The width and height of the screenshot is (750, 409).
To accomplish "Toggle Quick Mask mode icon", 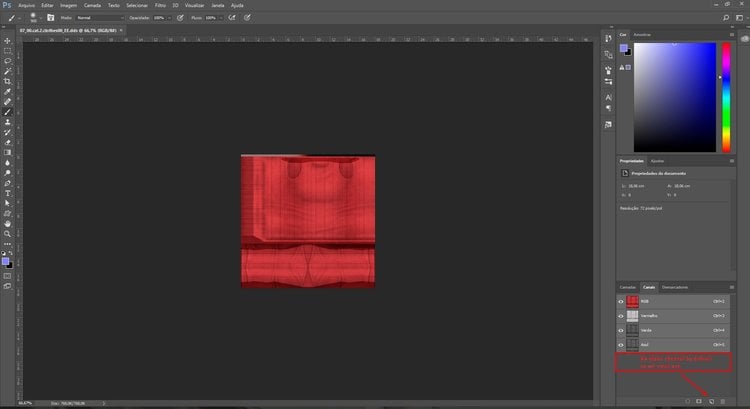I will (7, 276).
